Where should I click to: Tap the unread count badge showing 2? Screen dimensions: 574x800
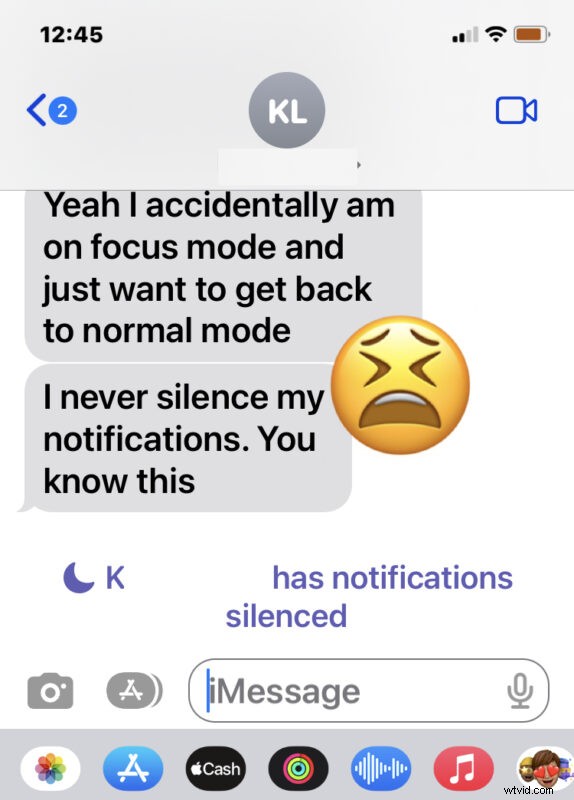tap(62, 110)
